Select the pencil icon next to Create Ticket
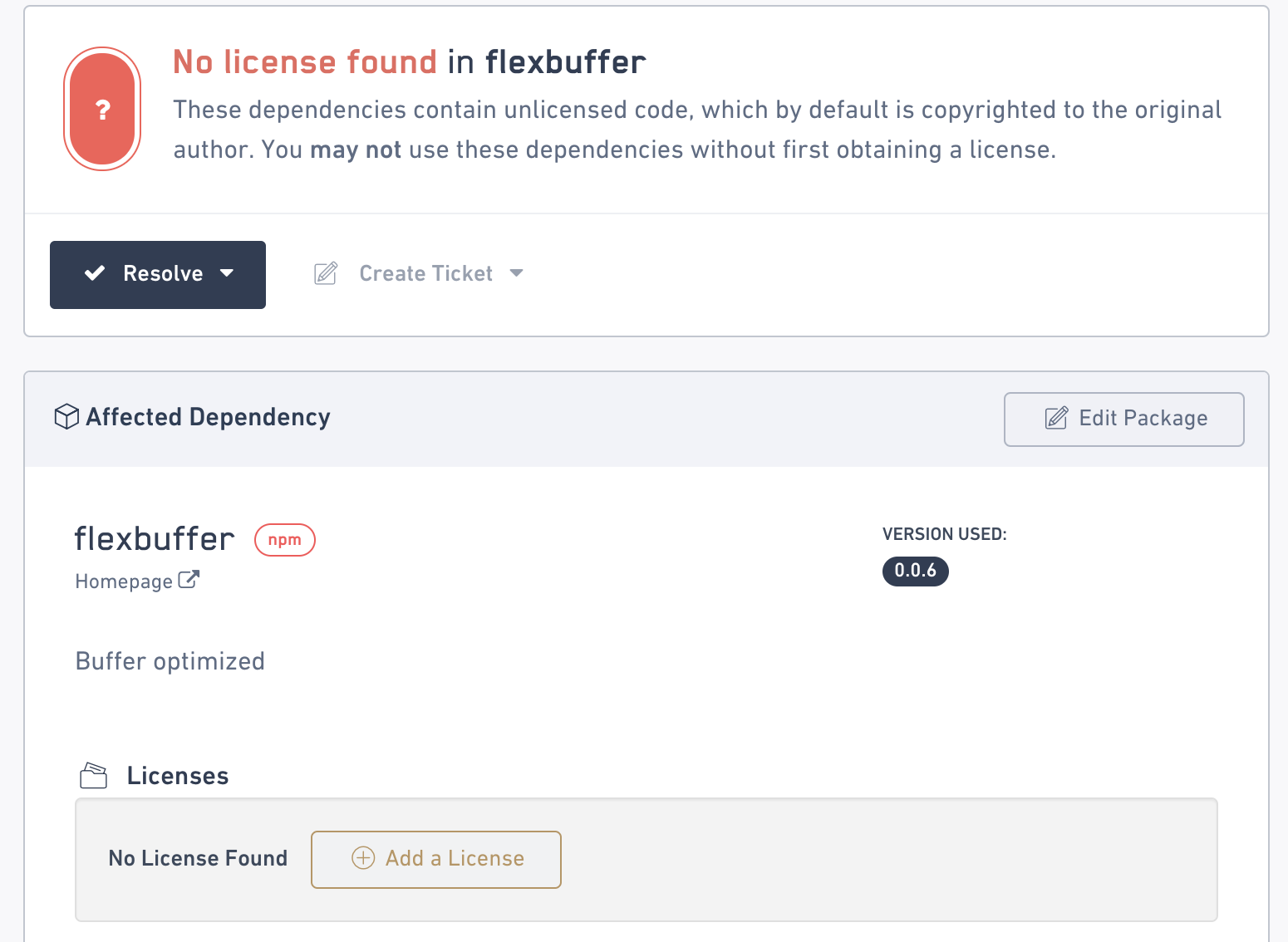The image size is (1288, 942). coord(325,273)
